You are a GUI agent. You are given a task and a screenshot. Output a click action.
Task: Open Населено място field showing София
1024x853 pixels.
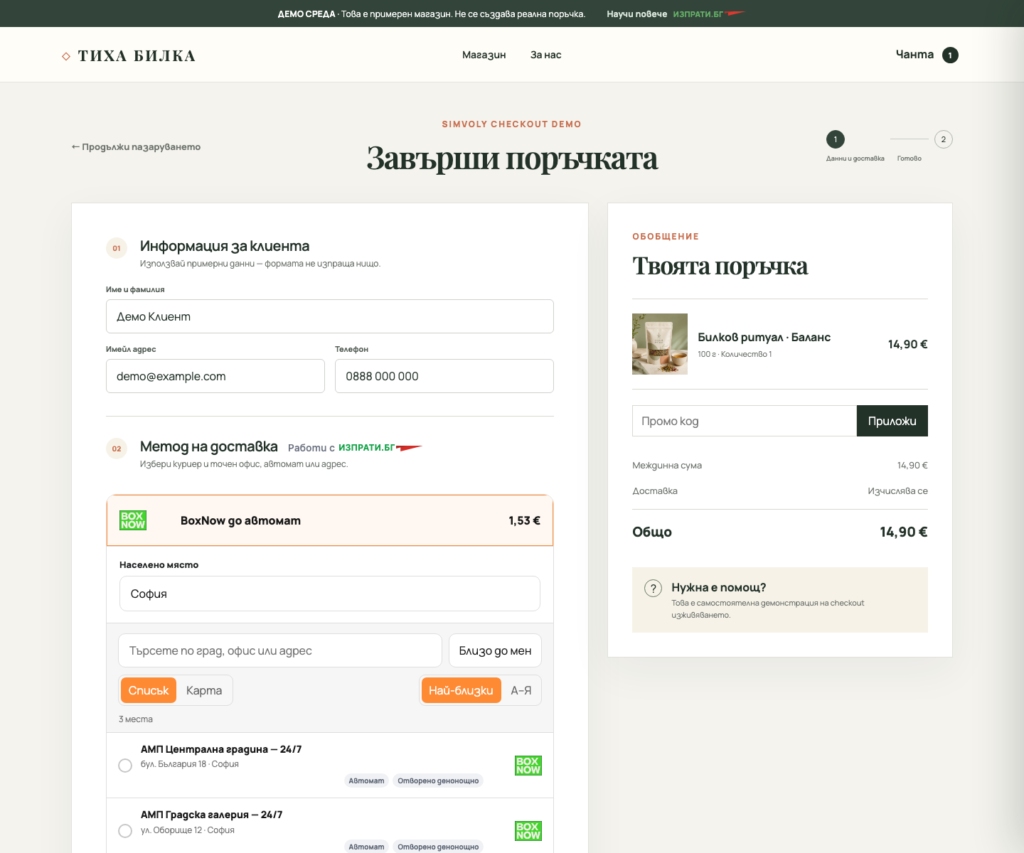point(330,594)
